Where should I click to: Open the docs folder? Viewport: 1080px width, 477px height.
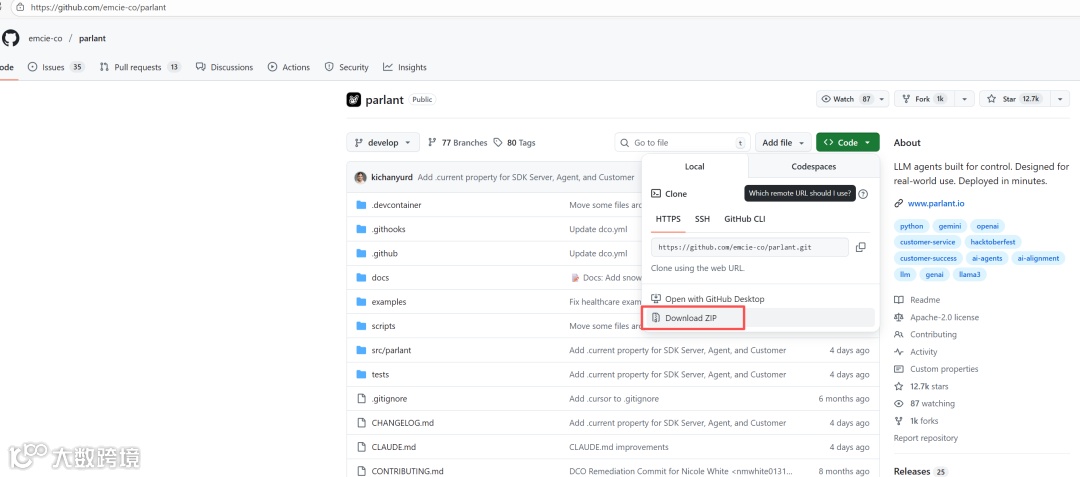coord(380,277)
